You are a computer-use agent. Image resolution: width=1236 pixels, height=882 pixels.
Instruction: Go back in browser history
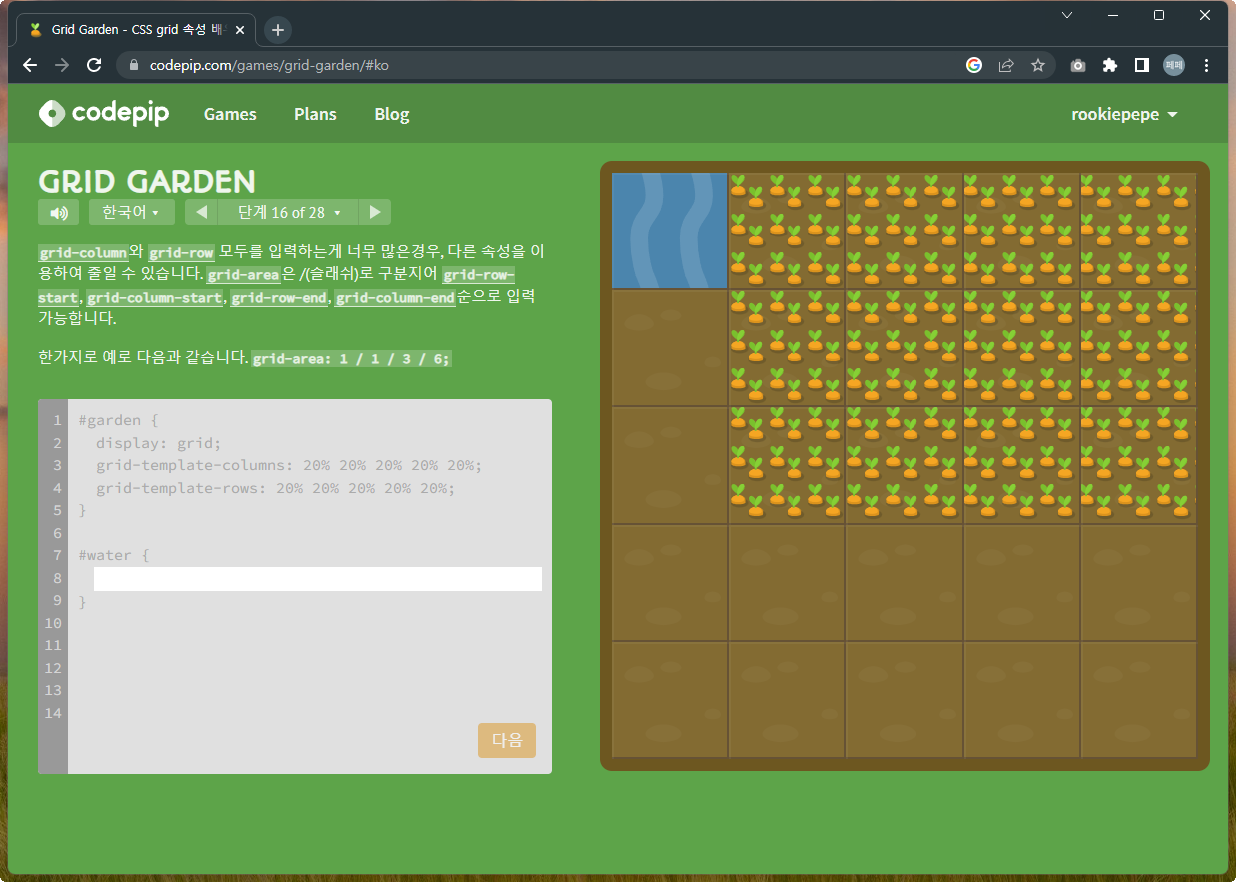pyautogui.click(x=30, y=65)
